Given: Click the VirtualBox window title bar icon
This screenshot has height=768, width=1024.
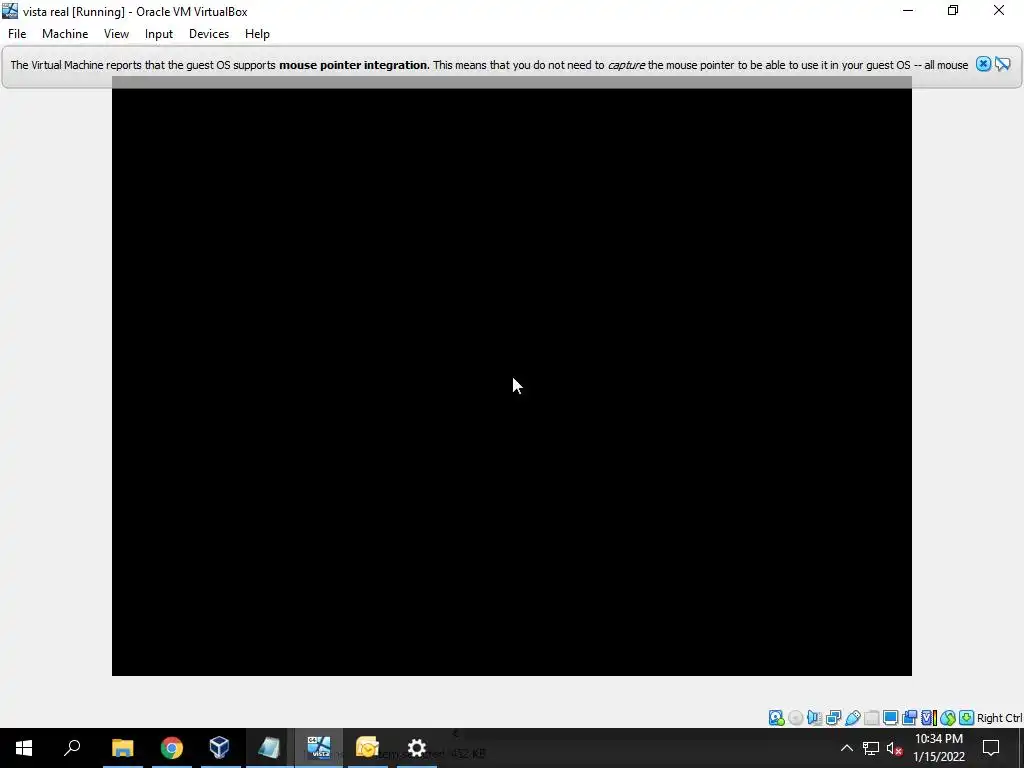Looking at the screenshot, I should tap(10, 11).
